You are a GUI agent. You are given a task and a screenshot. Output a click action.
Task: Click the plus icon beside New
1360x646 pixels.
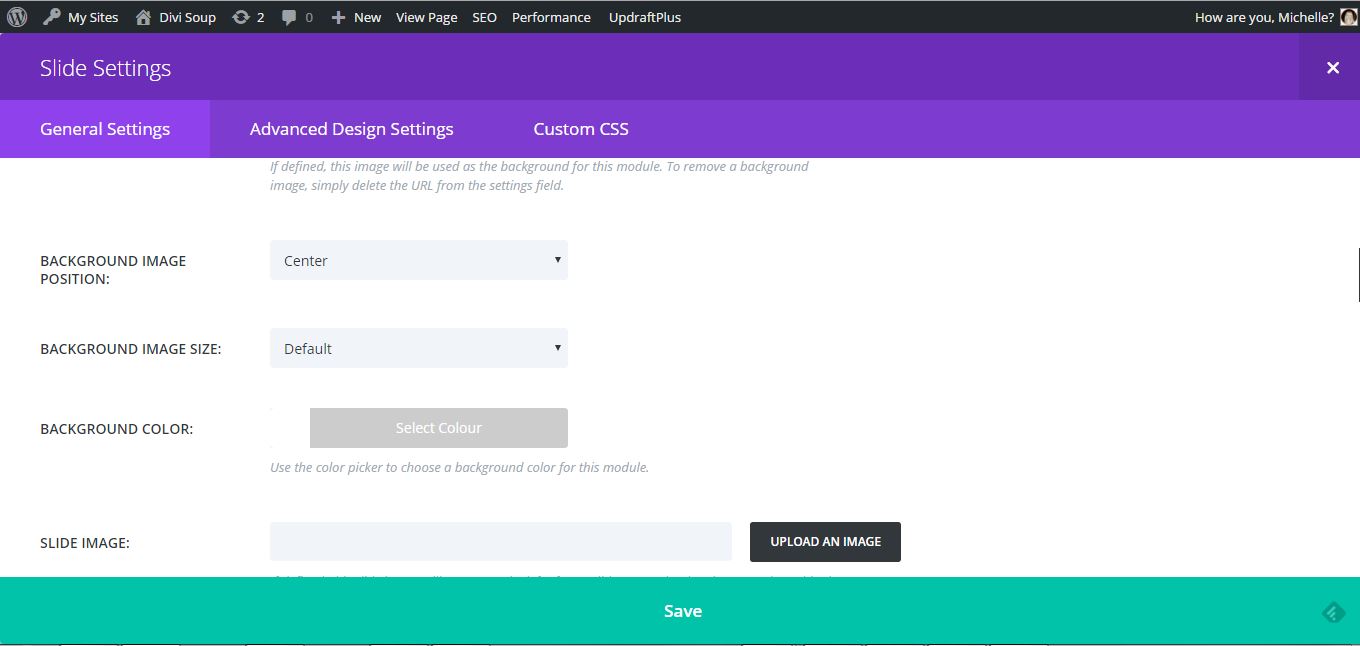point(338,17)
